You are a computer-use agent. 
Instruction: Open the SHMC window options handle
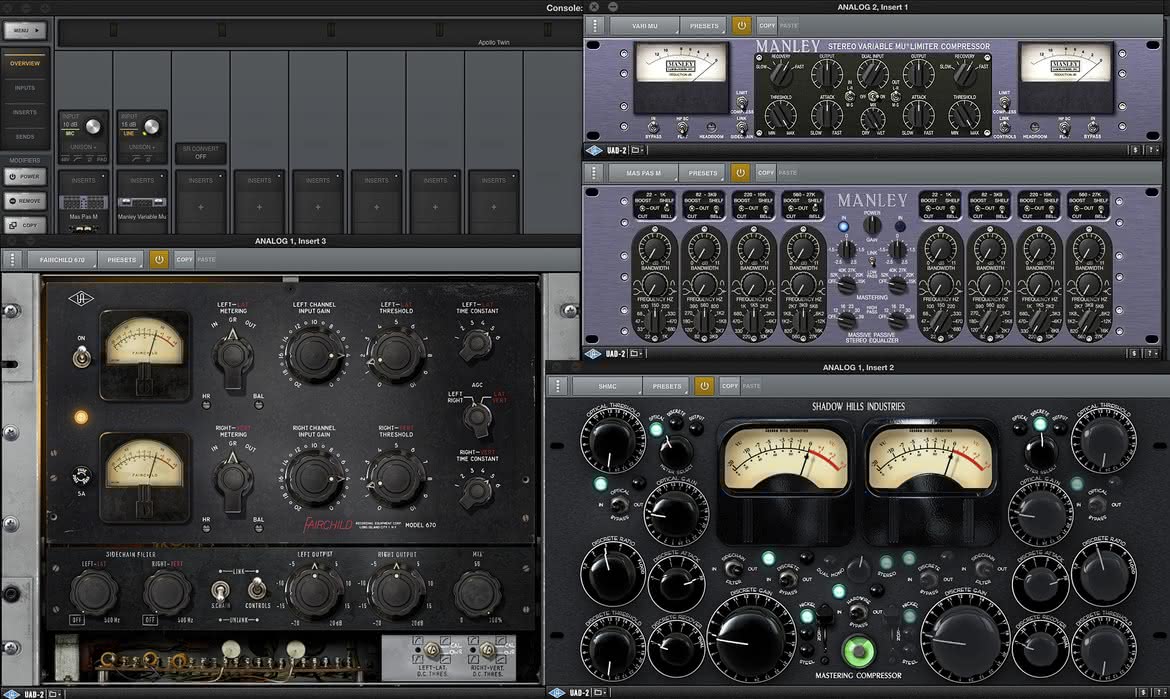coord(557,386)
